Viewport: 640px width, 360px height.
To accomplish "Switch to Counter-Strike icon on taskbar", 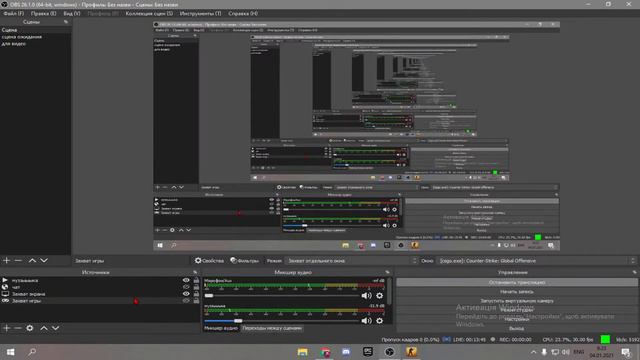I will click(x=411, y=352).
